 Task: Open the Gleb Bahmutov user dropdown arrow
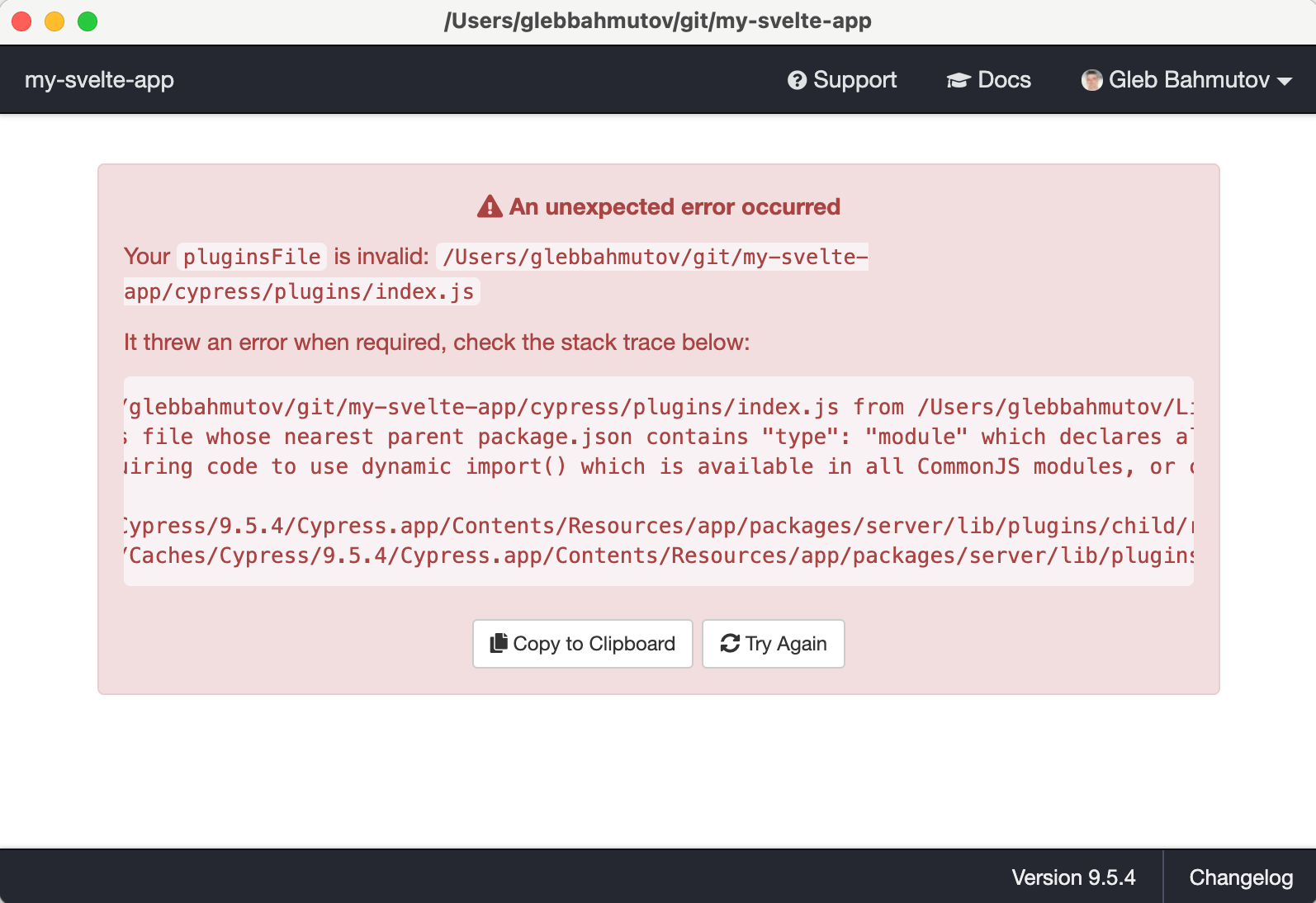pyautogui.click(x=1284, y=81)
